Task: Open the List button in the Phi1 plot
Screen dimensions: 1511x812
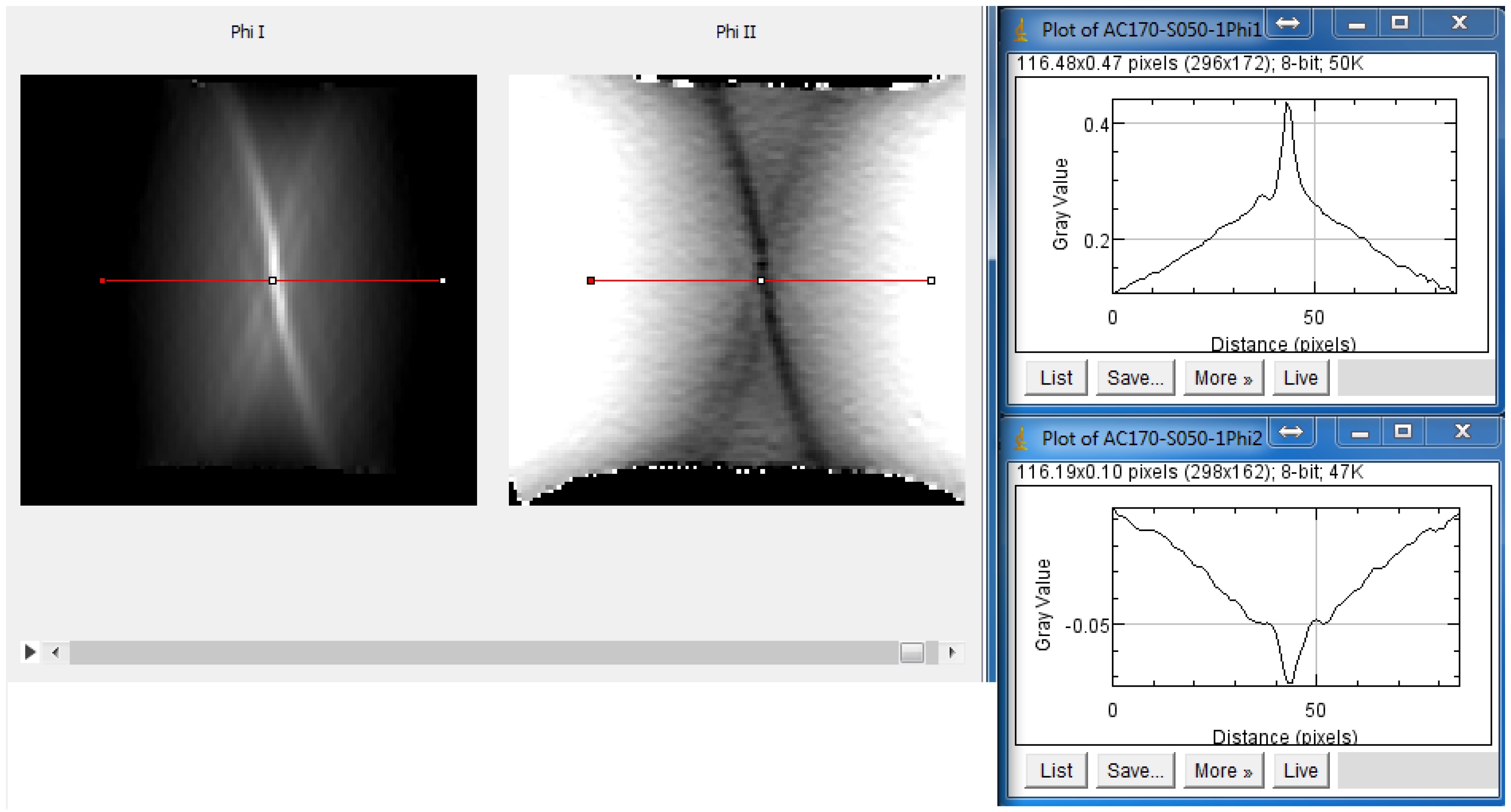Action: click(x=1056, y=378)
